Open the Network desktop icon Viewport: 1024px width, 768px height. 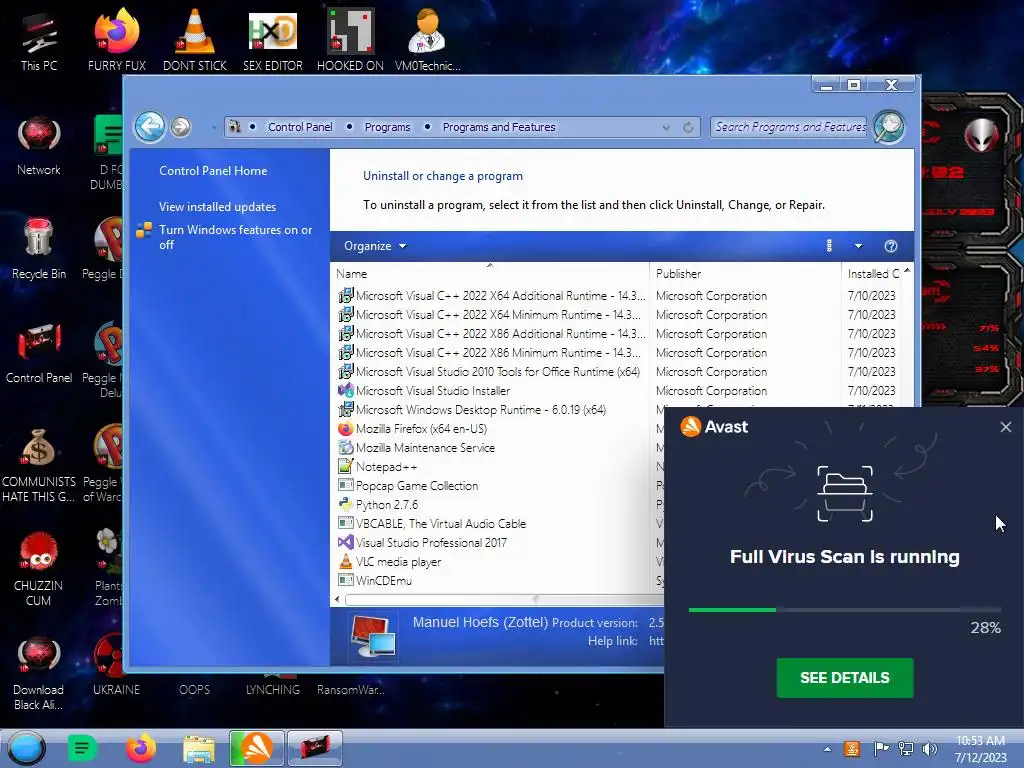click(39, 146)
